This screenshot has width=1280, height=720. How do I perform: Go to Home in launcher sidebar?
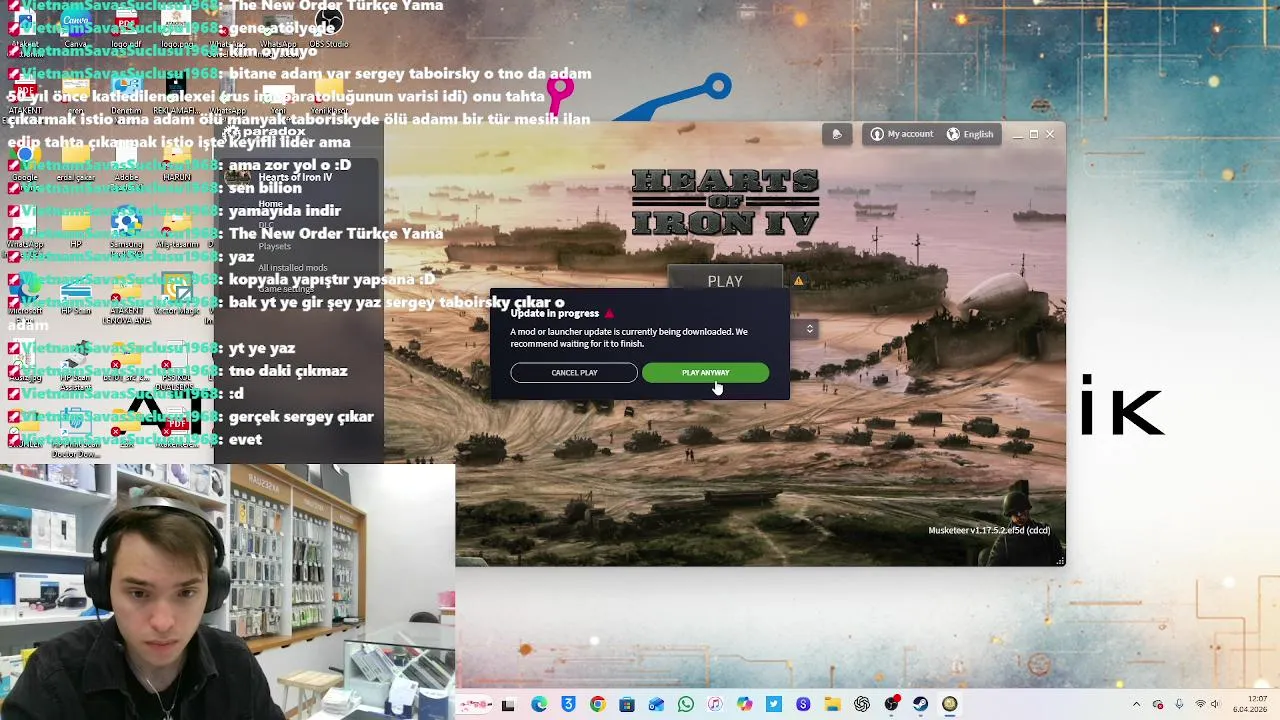point(270,204)
